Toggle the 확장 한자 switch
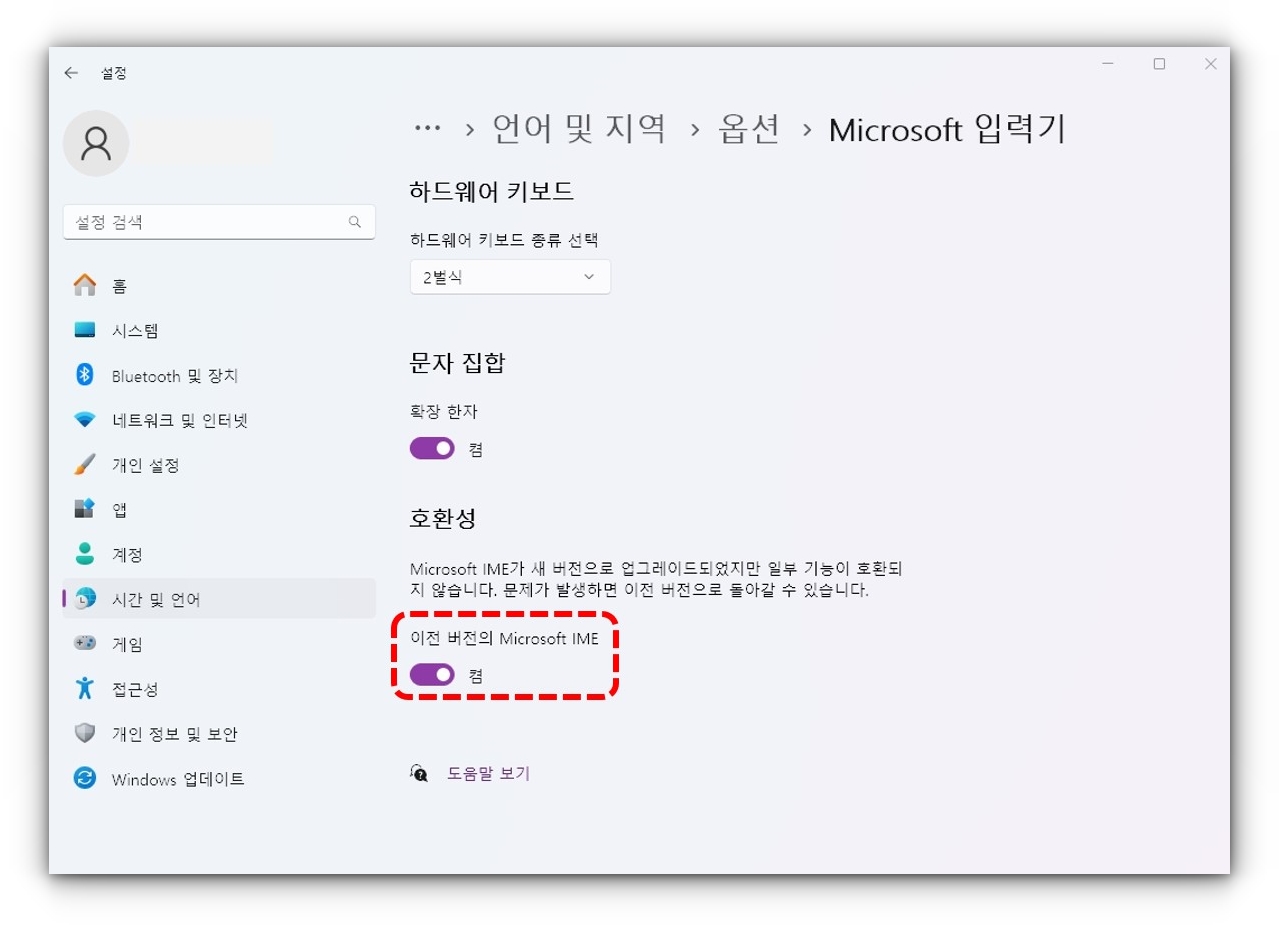Viewport: 1279px width, 925px height. click(432, 449)
